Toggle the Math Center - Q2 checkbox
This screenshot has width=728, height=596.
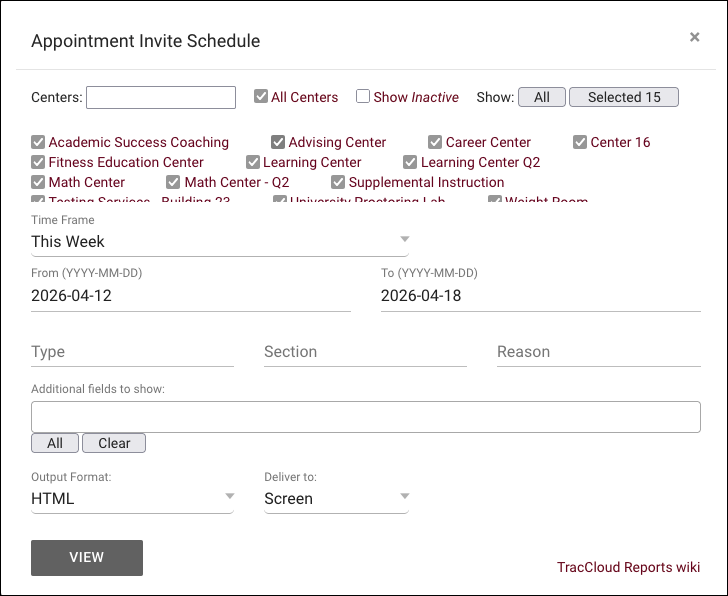click(x=174, y=182)
